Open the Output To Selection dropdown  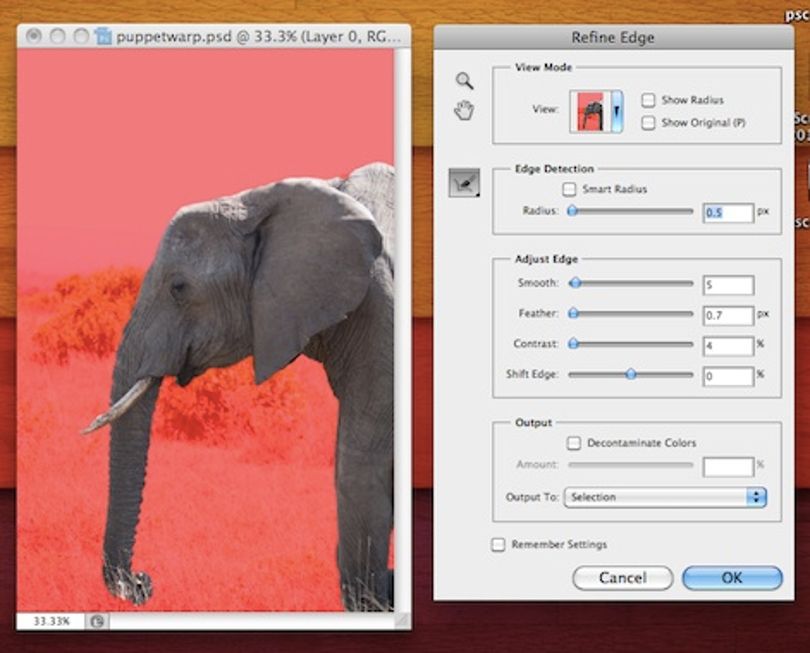(665, 497)
